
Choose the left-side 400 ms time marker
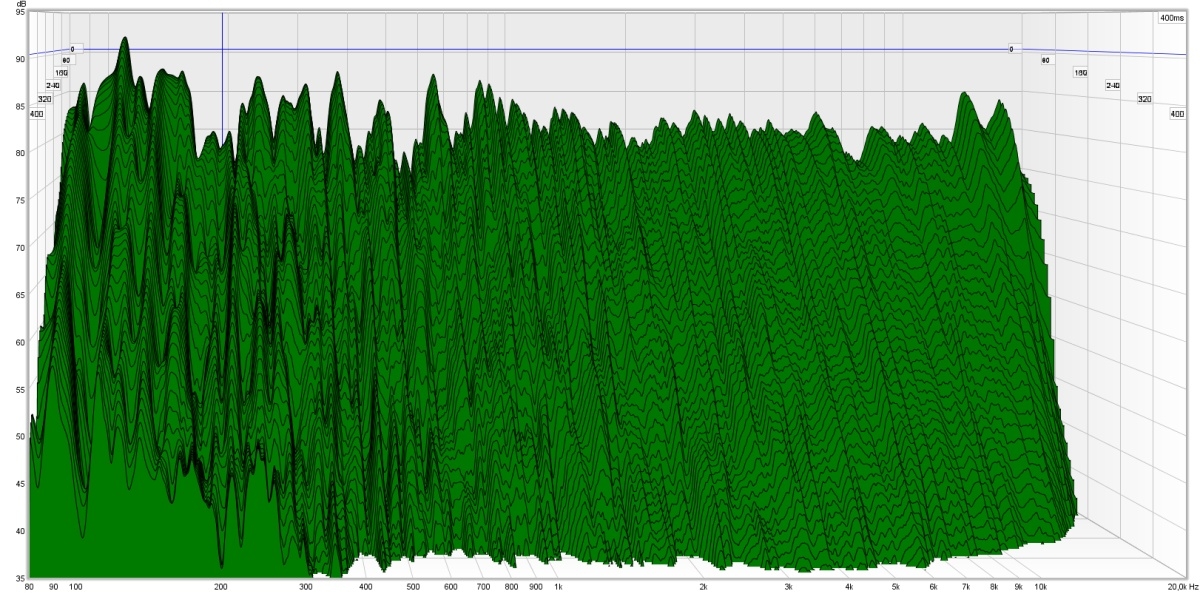[x=37, y=114]
